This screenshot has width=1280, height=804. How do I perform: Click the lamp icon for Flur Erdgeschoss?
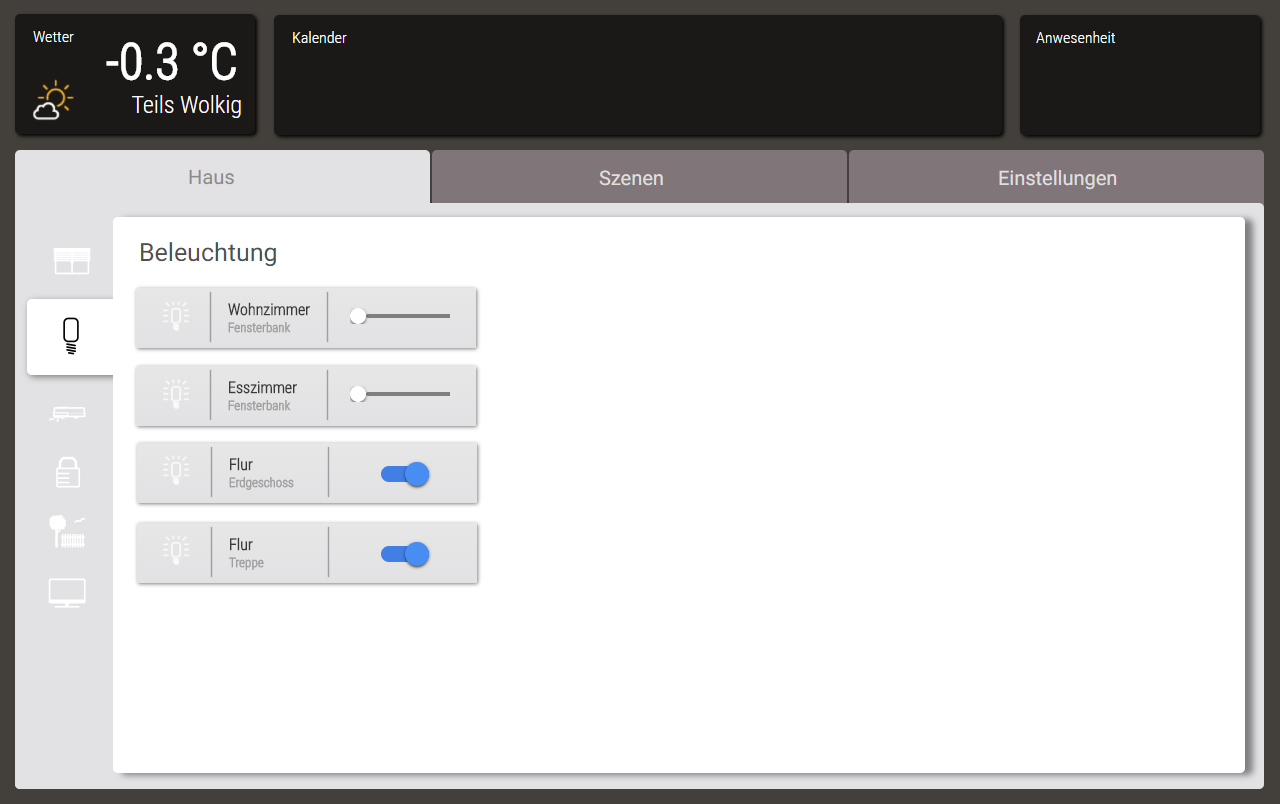[176, 472]
